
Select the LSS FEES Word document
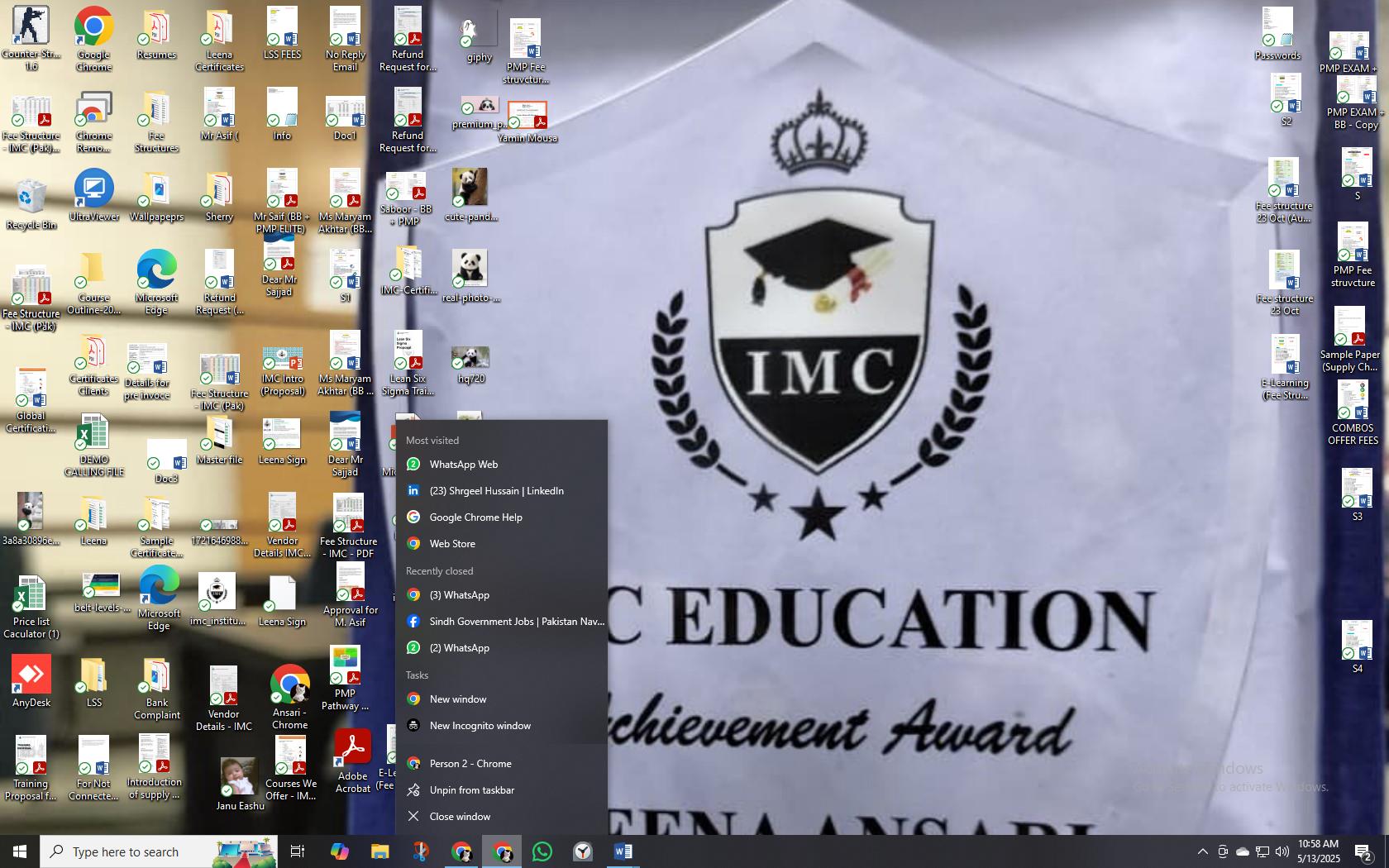click(x=282, y=33)
